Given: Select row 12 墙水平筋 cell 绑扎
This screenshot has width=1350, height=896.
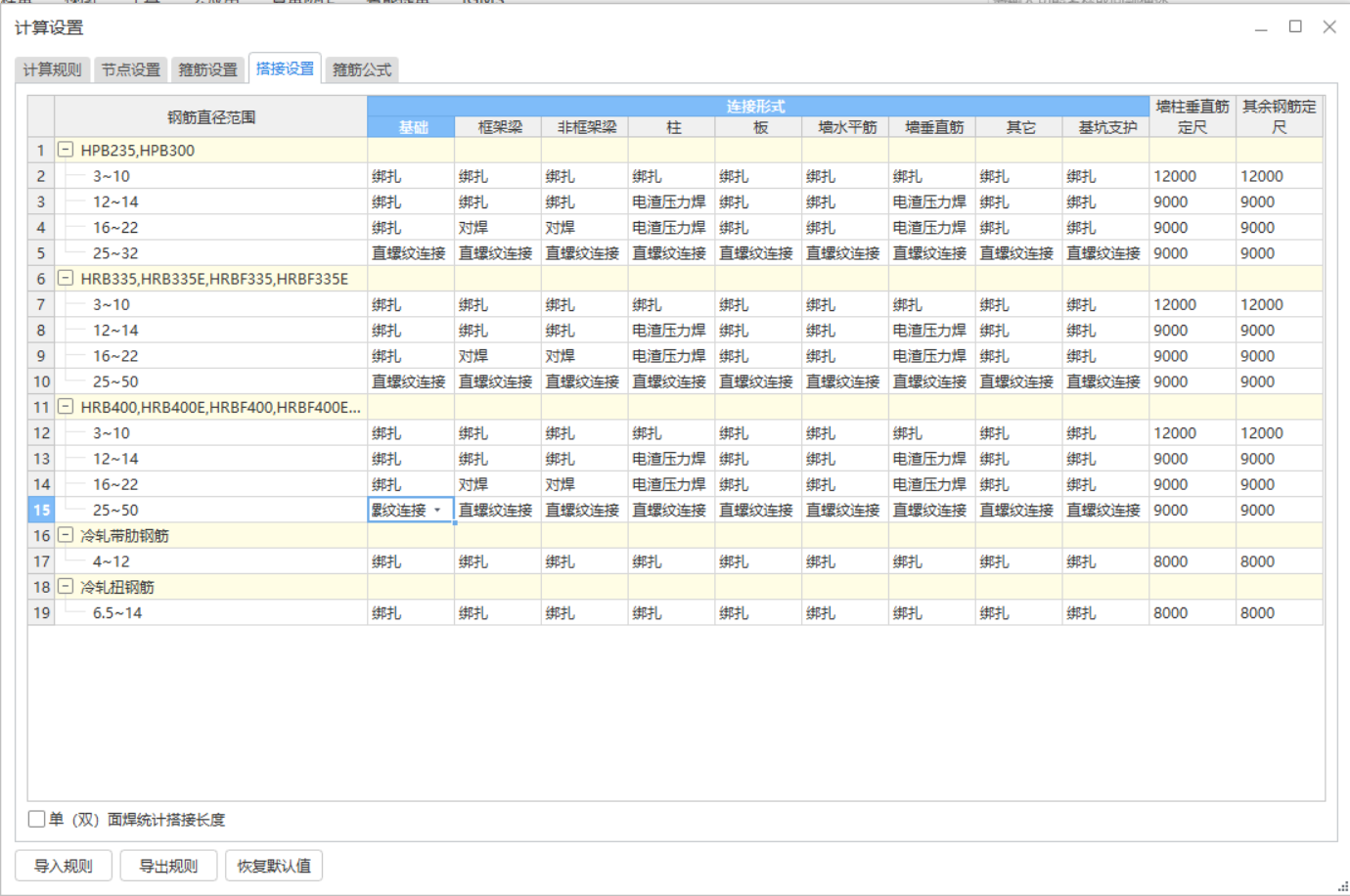Looking at the screenshot, I should tap(846, 432).
